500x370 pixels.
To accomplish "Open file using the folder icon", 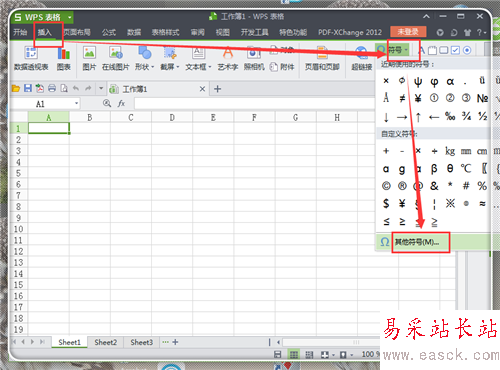I will coord(16,89).
